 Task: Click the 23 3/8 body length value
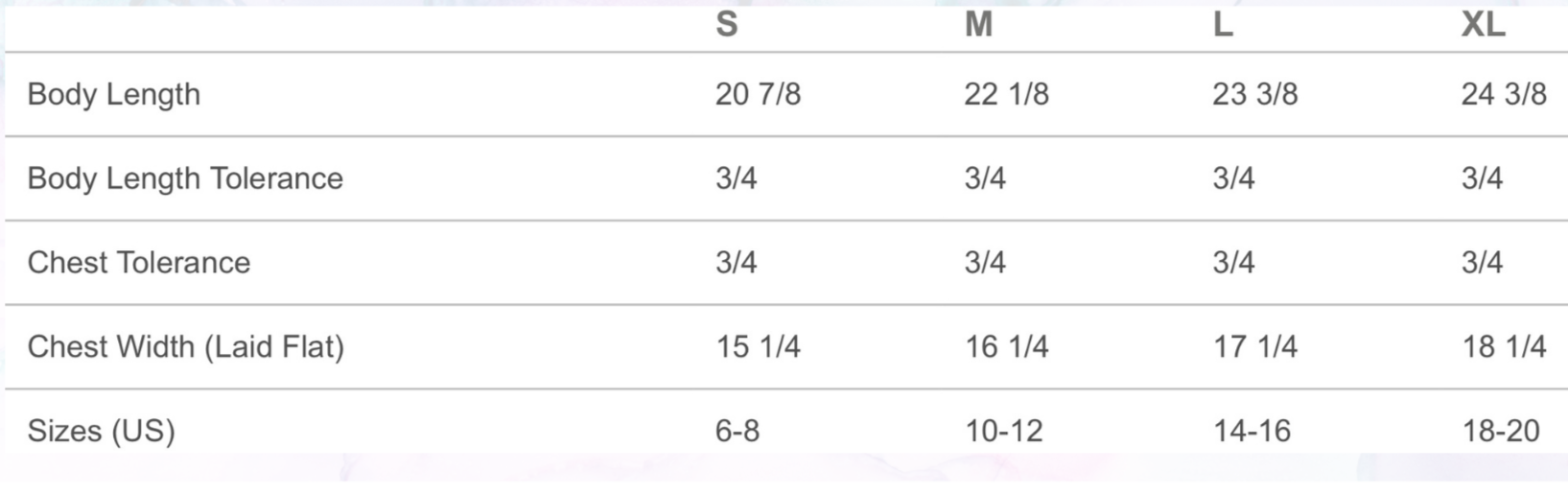tap(1254, 94)
